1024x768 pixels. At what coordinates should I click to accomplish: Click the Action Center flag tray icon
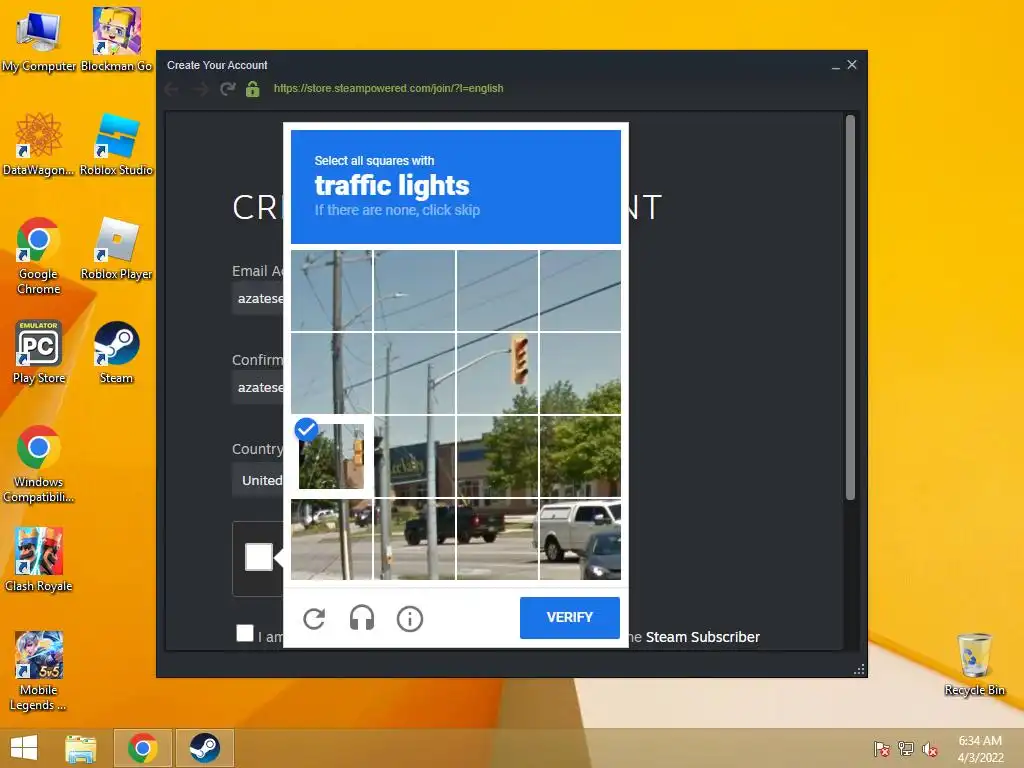coord(882,749)
